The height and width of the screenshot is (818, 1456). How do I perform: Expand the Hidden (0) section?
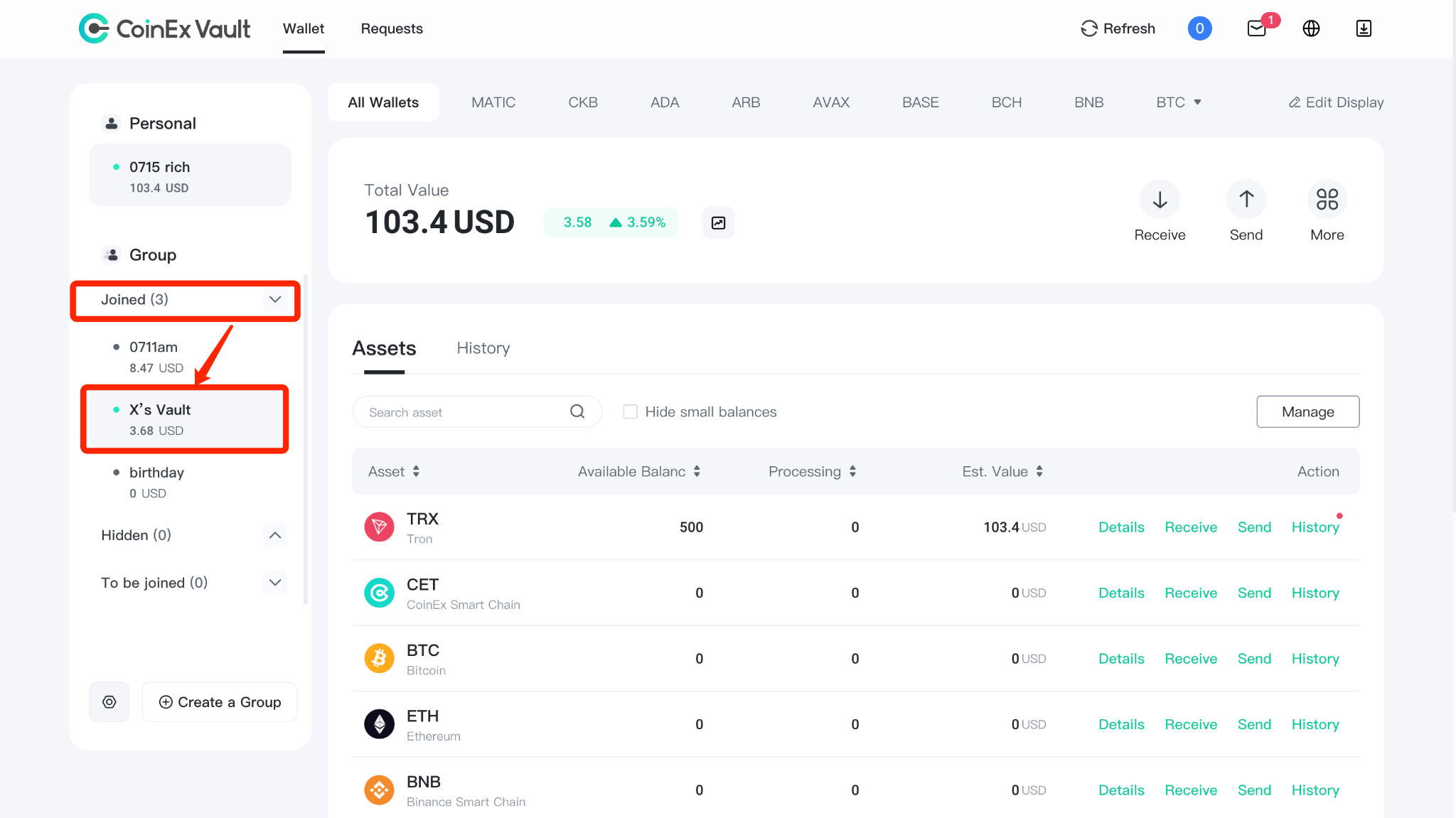pyautogui.click(x=275, y=535)
